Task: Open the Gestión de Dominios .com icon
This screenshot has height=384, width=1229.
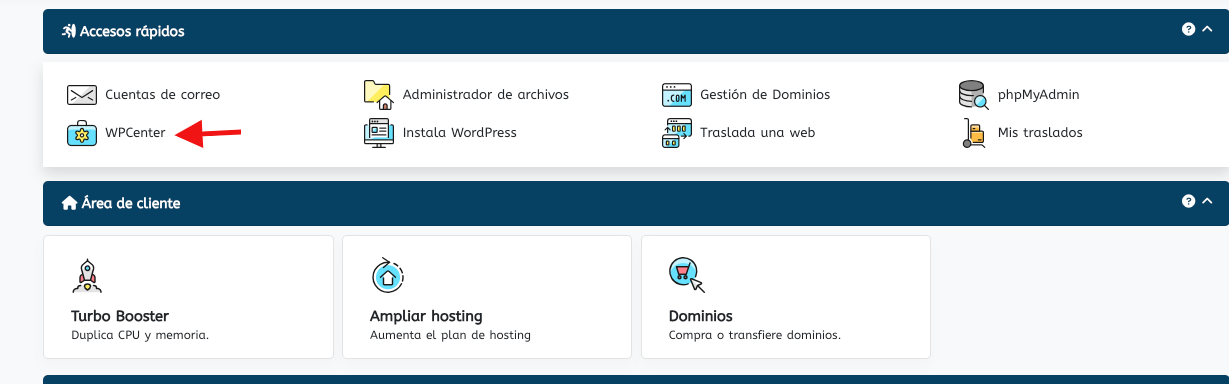Action: pyautogui.click(x=676, y=94)
